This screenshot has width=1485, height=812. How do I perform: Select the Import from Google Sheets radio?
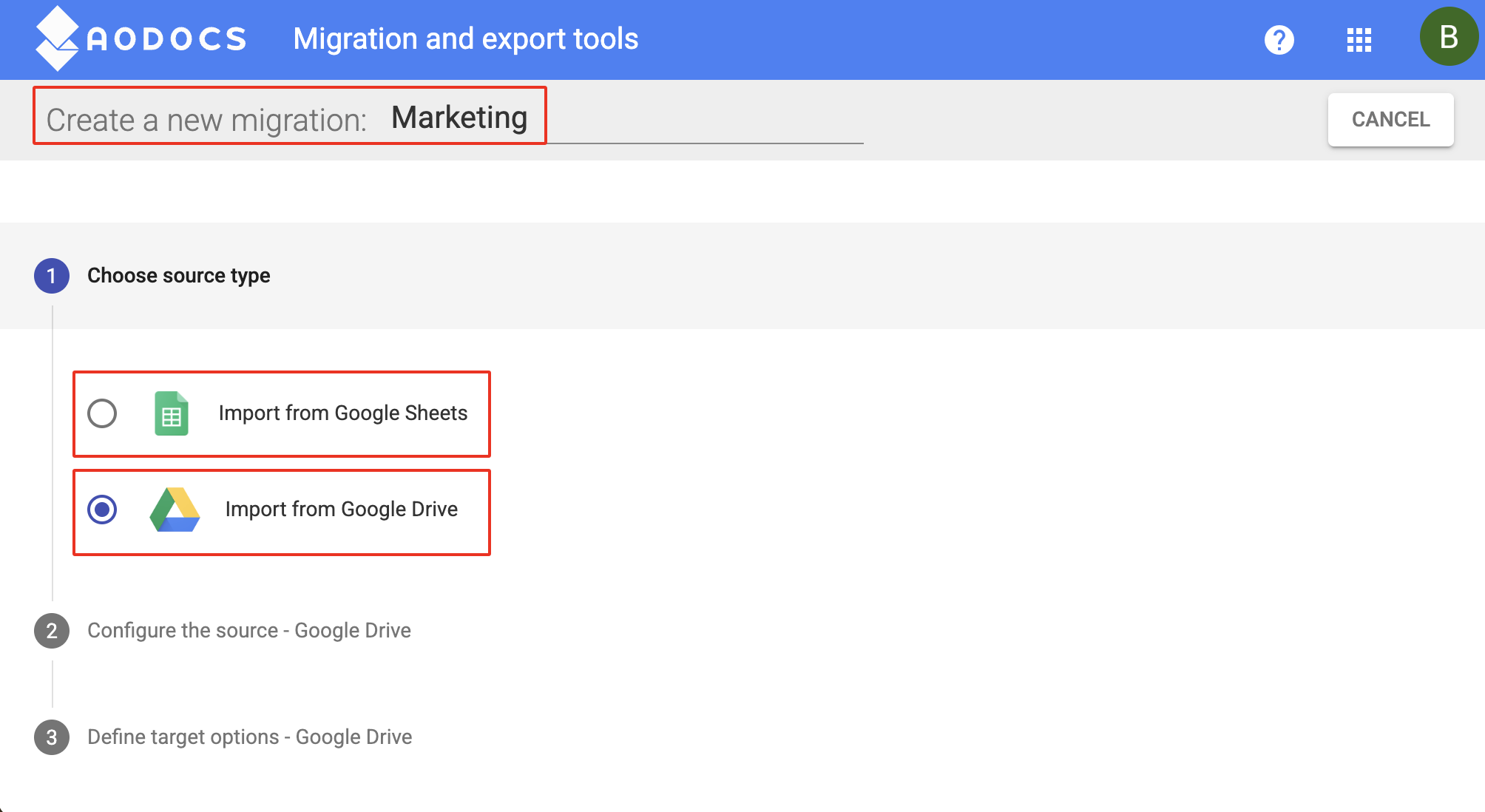(x=102, y=413)
